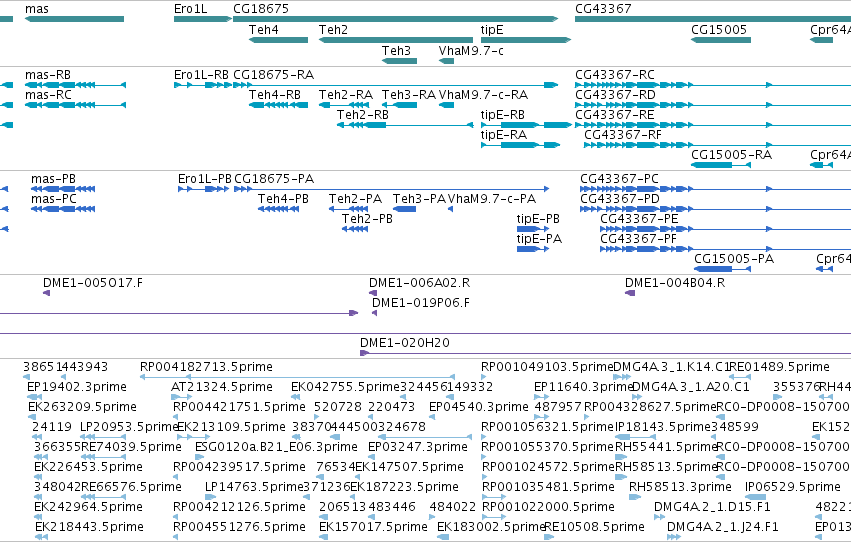Click the CG15005 gene label
The height and width of the screenshot is (542, 851).
coord(719,30)
